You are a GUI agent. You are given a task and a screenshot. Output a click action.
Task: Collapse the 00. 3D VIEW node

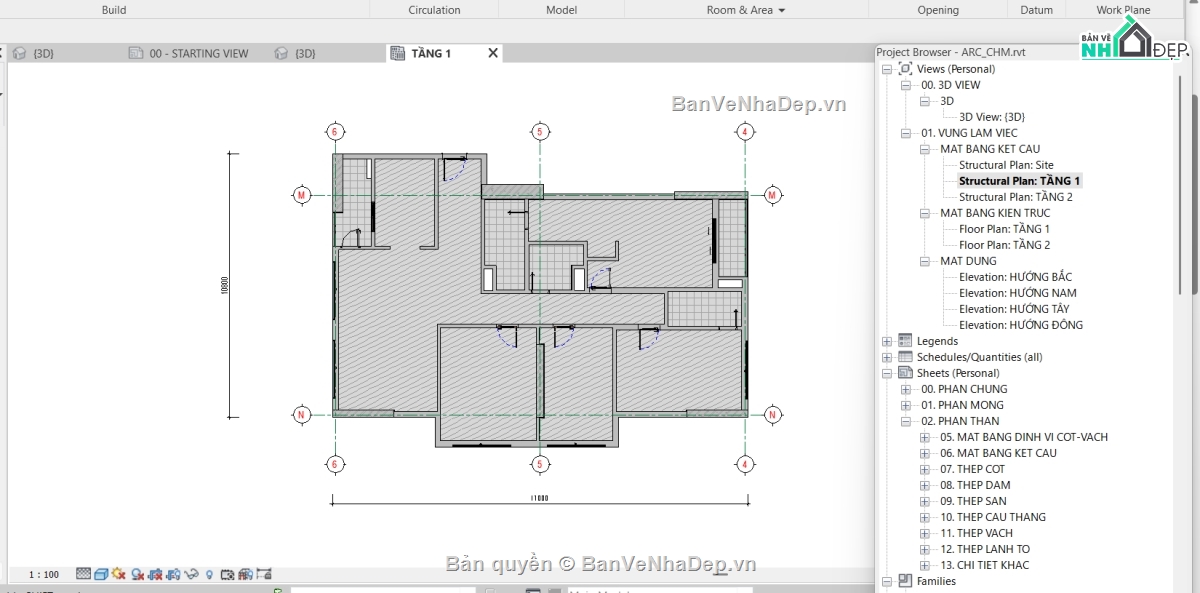tap(906, 85)
